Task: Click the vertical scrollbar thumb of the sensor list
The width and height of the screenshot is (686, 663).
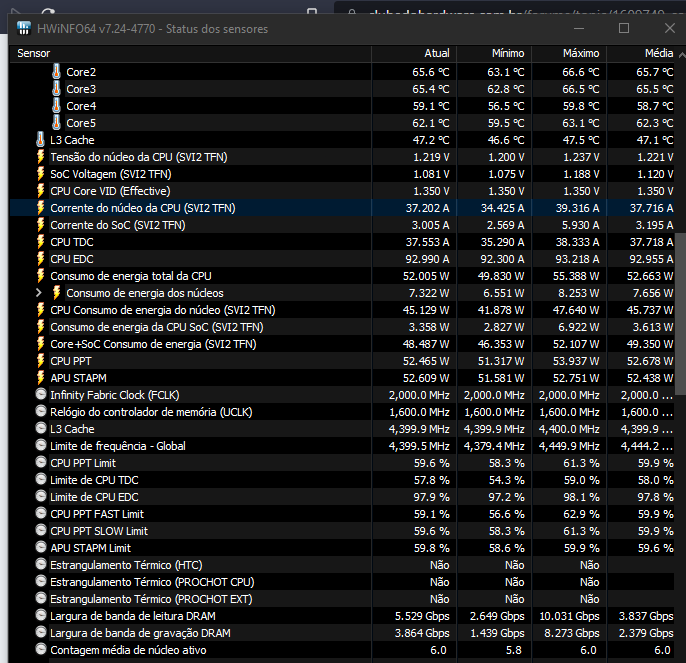Action: (x=681, y=314)
